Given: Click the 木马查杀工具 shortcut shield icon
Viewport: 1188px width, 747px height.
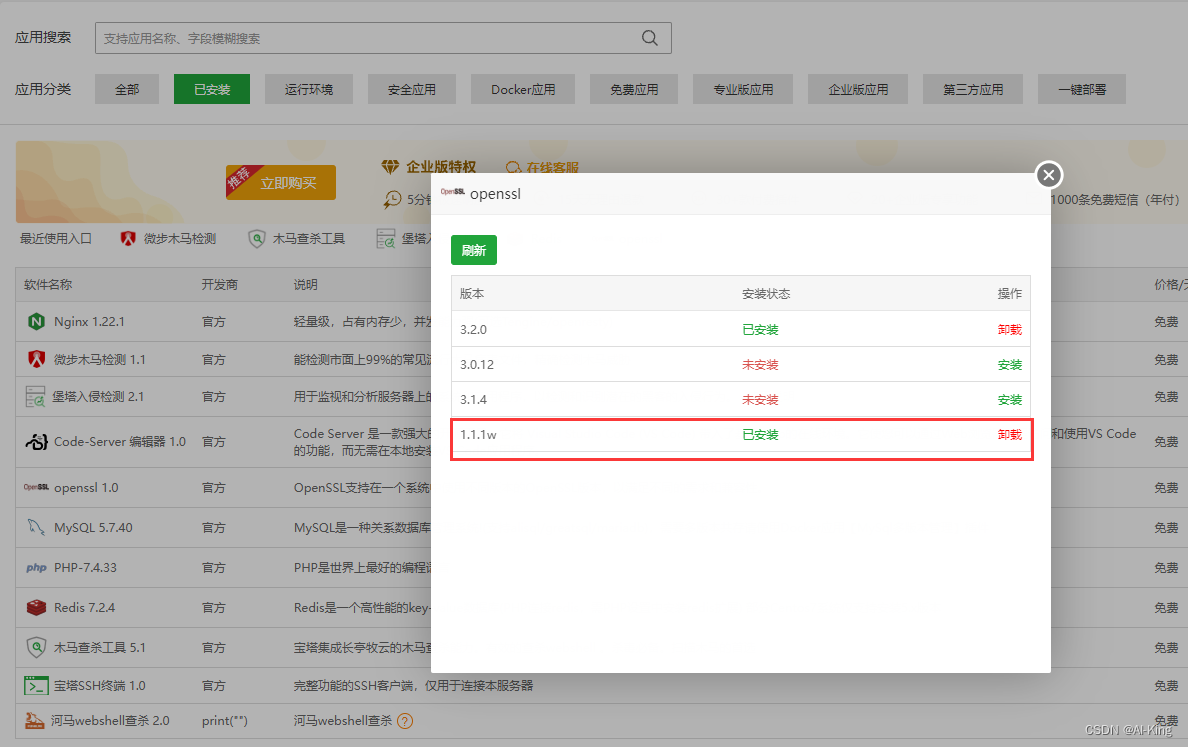Looking at the screenshot, I should (257, 239).
